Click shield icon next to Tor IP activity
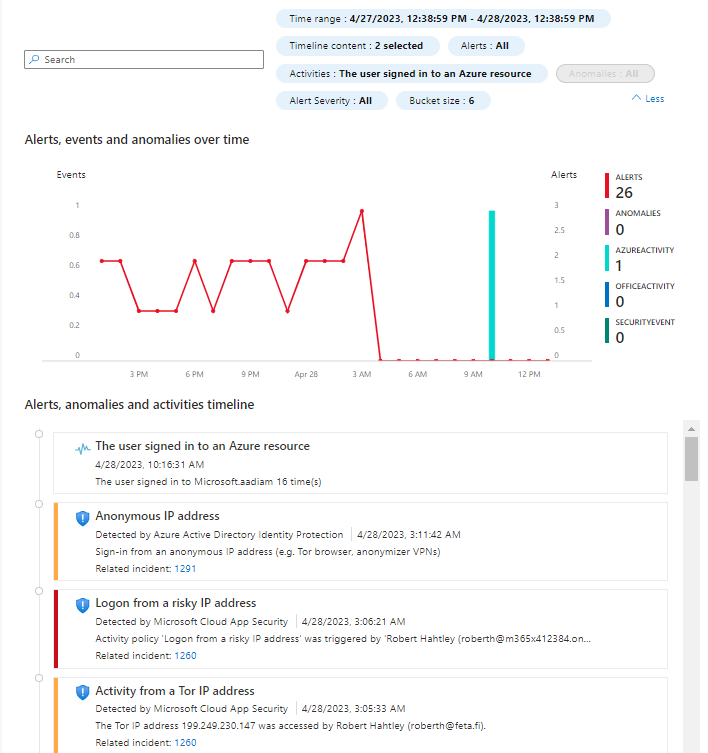Screen dimensions: 708x753 83,692
